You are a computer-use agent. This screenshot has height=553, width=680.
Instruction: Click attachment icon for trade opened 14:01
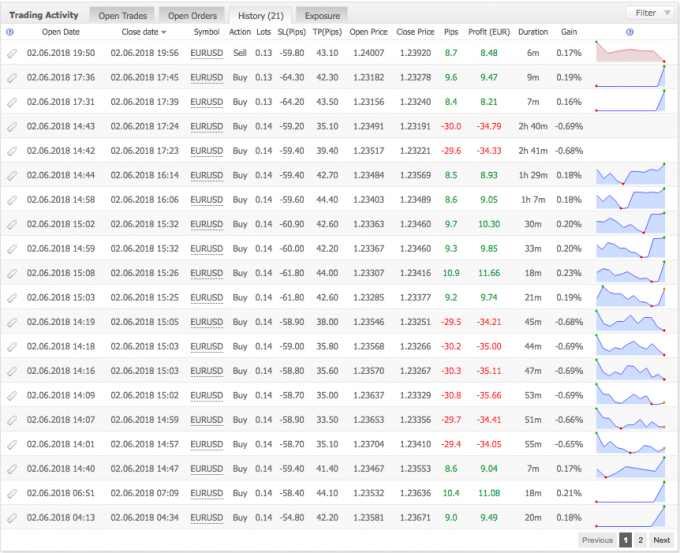pyautogui.click(x=12, y=445)
